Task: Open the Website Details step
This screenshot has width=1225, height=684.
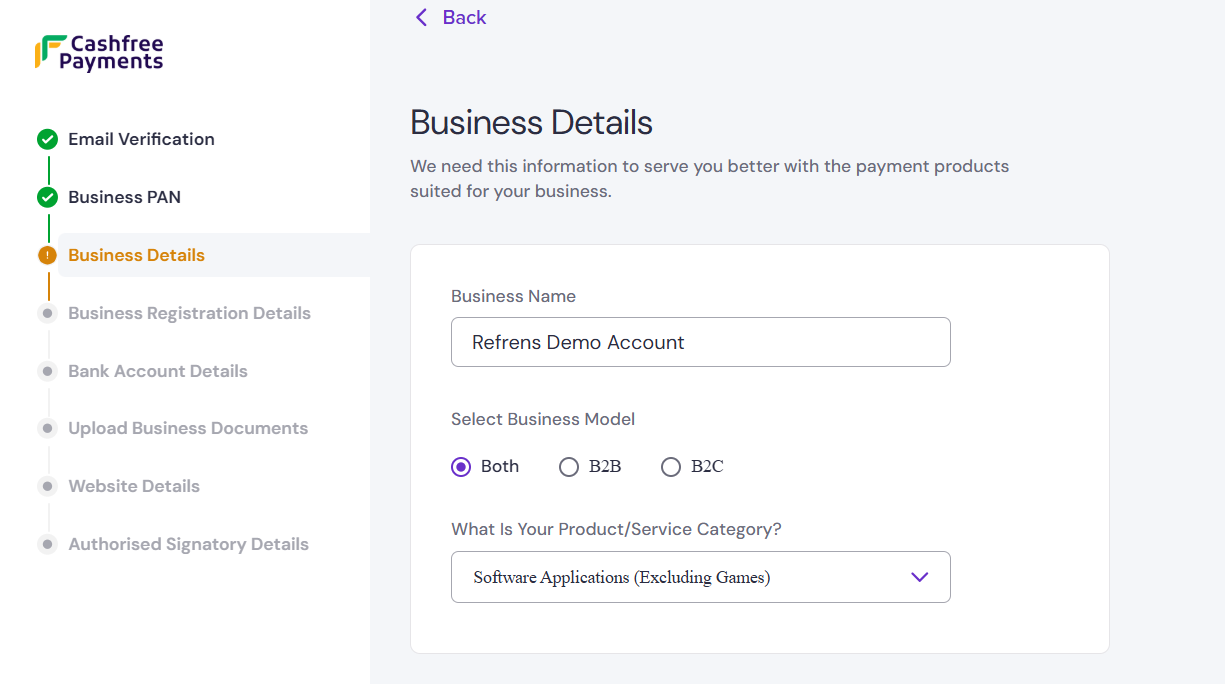Action: (134, 486)
